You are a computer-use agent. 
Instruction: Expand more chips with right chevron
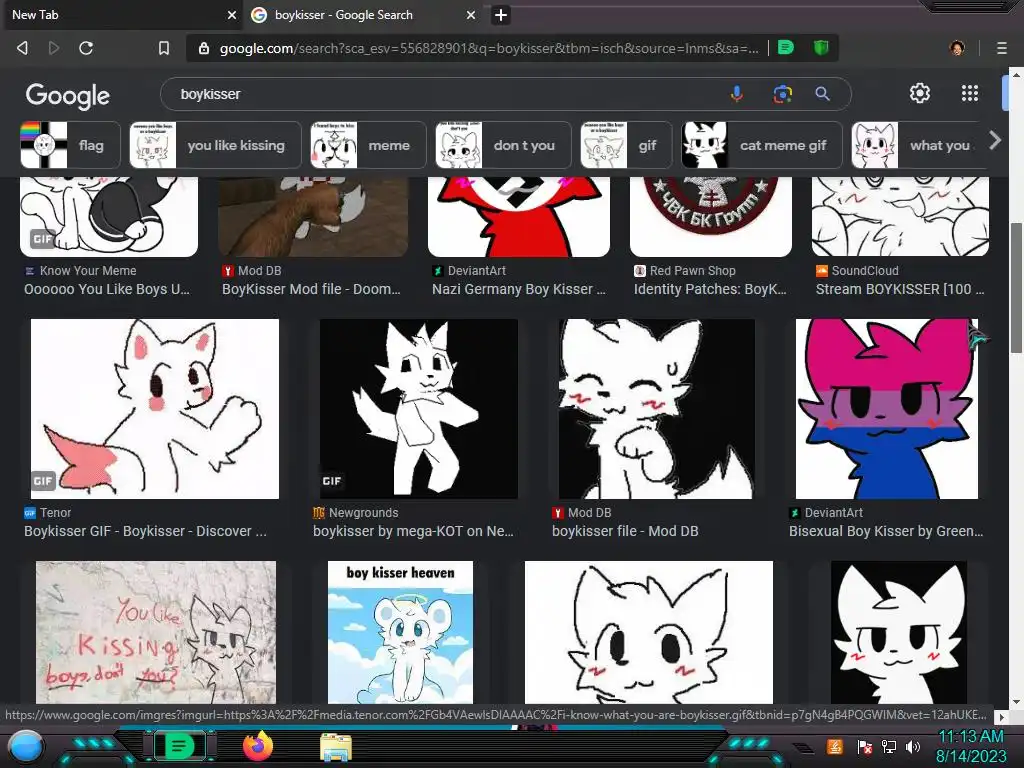(x=995, y=140)
